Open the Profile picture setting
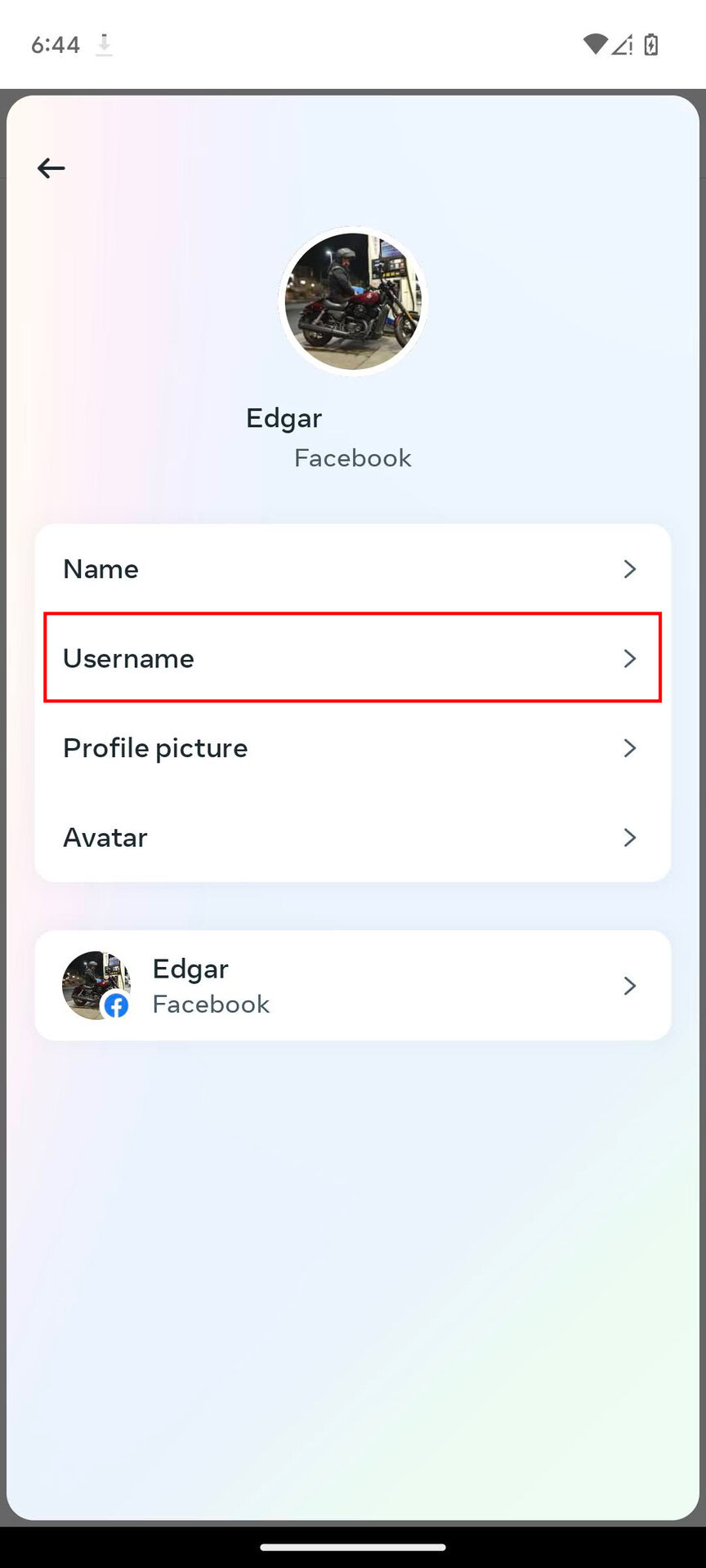706x1568 pixels. click(327, 748)
